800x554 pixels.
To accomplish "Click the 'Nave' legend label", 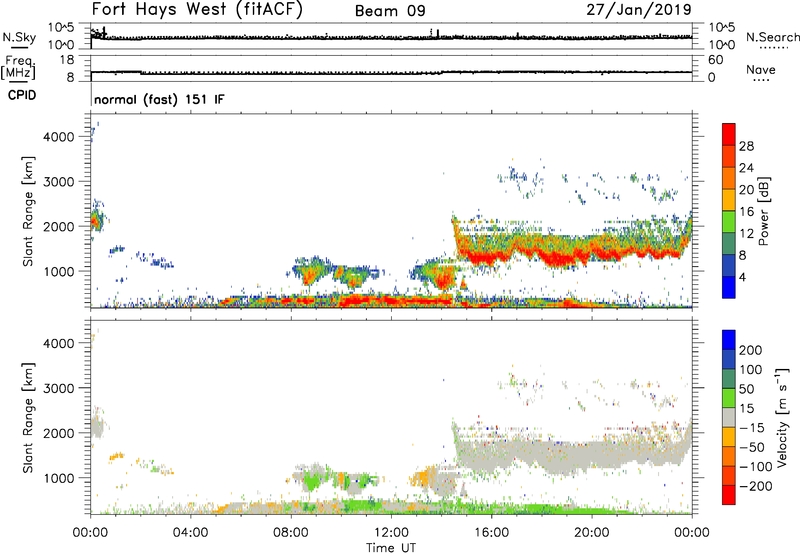I will point(761,69).
